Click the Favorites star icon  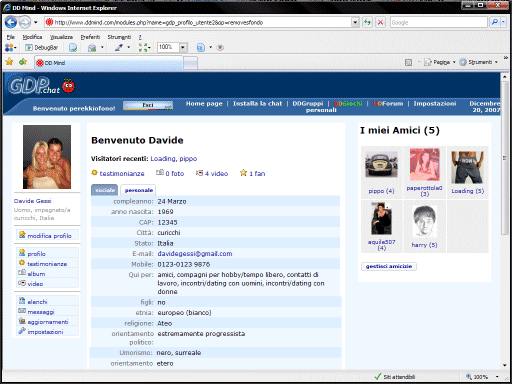click(x=9, y=62)
